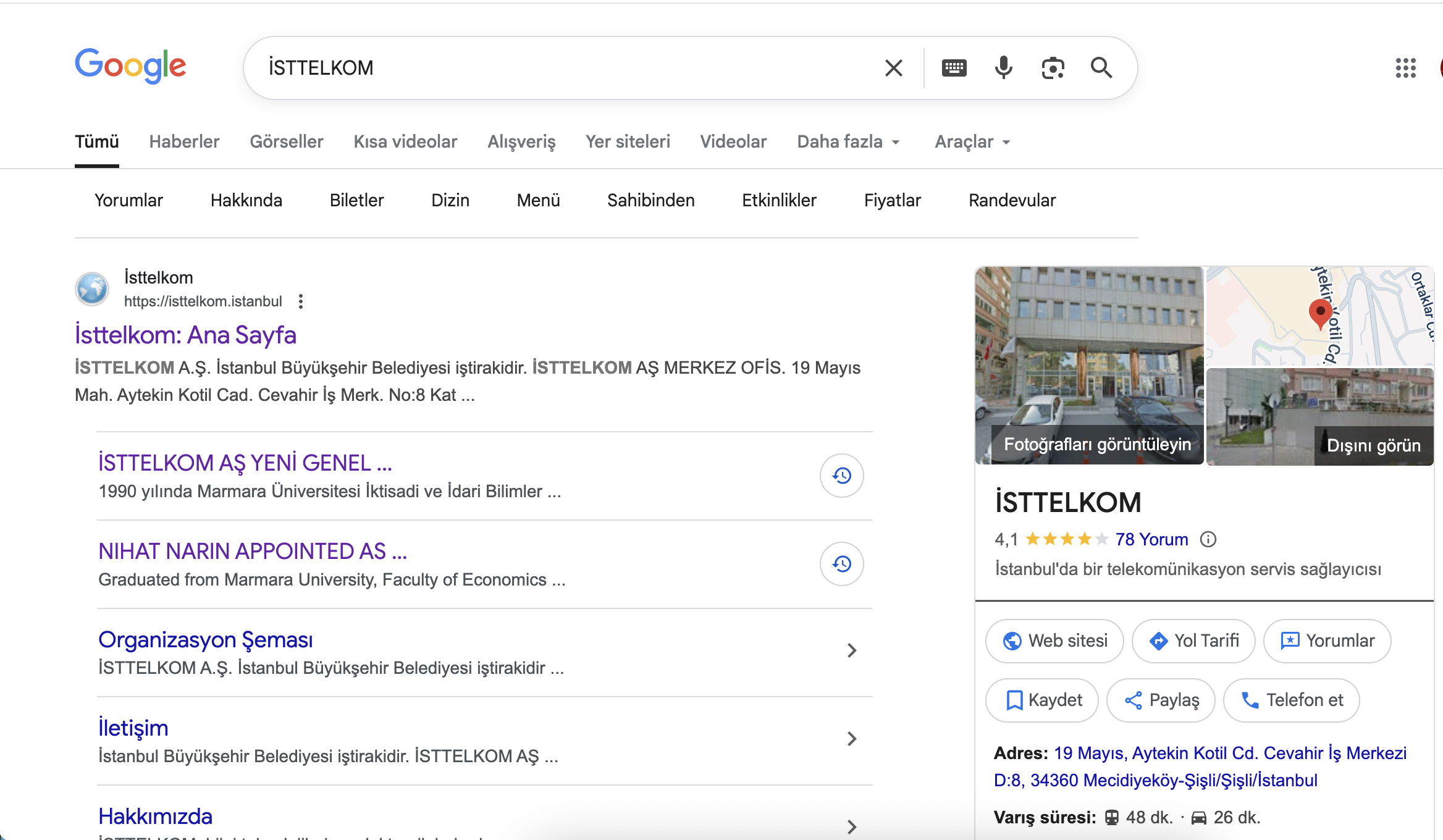This screenshot has width=1443, height=840.
Task: Switch to the Görseller tab
Action: point(287,142)
